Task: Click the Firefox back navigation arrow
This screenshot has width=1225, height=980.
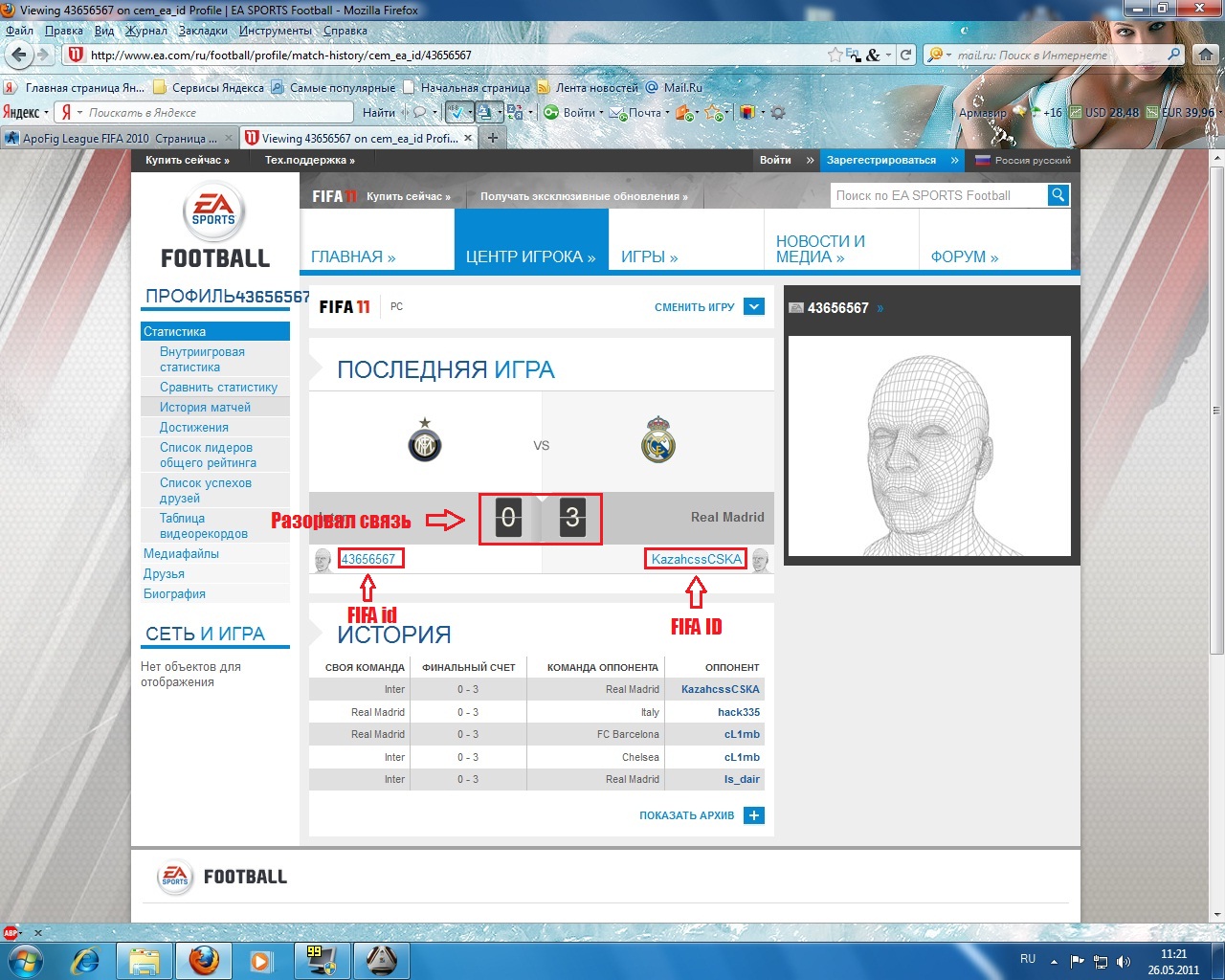Action: point(18,55)
